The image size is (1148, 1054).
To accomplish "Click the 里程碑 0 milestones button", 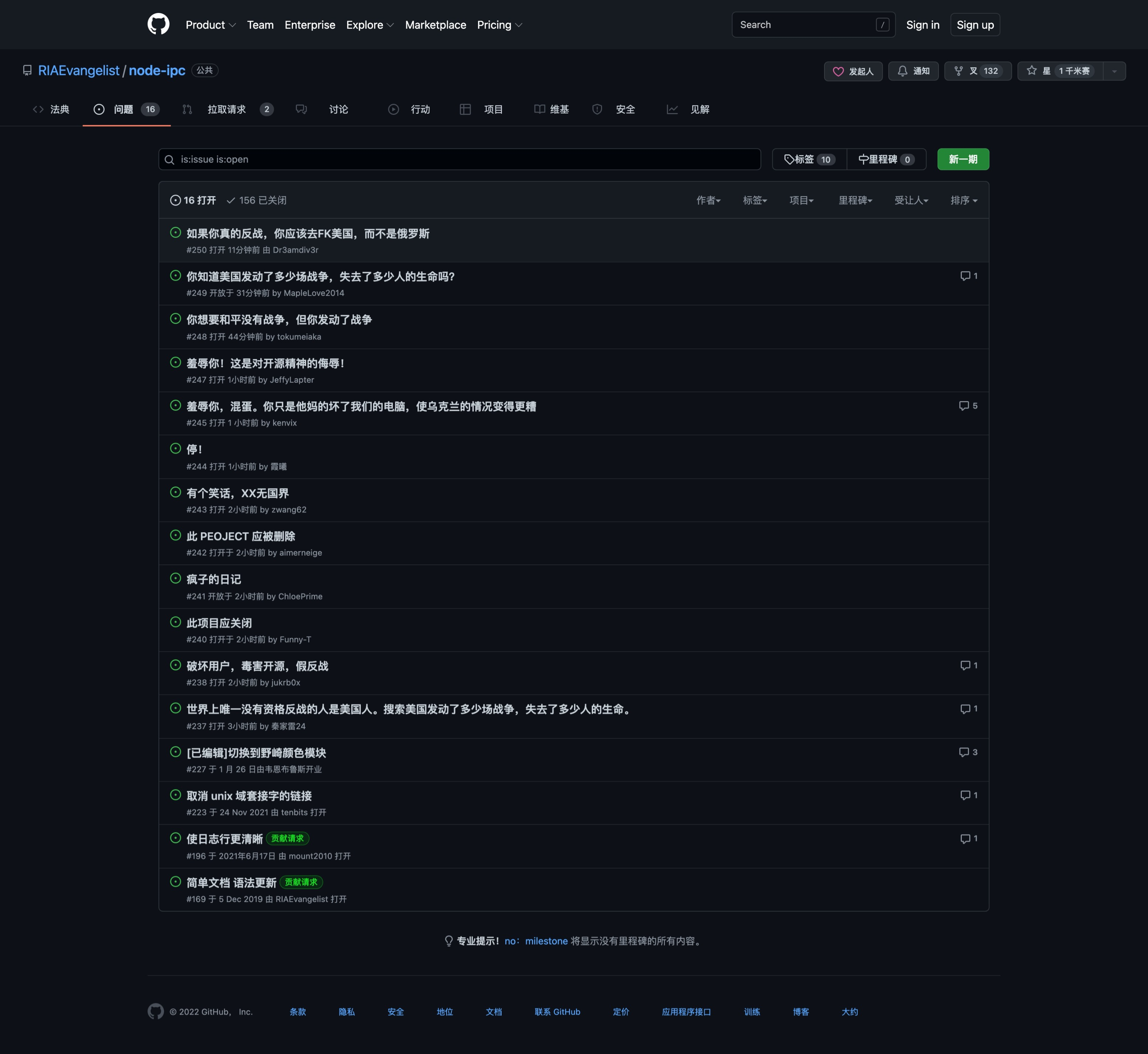I will point(886,159).
